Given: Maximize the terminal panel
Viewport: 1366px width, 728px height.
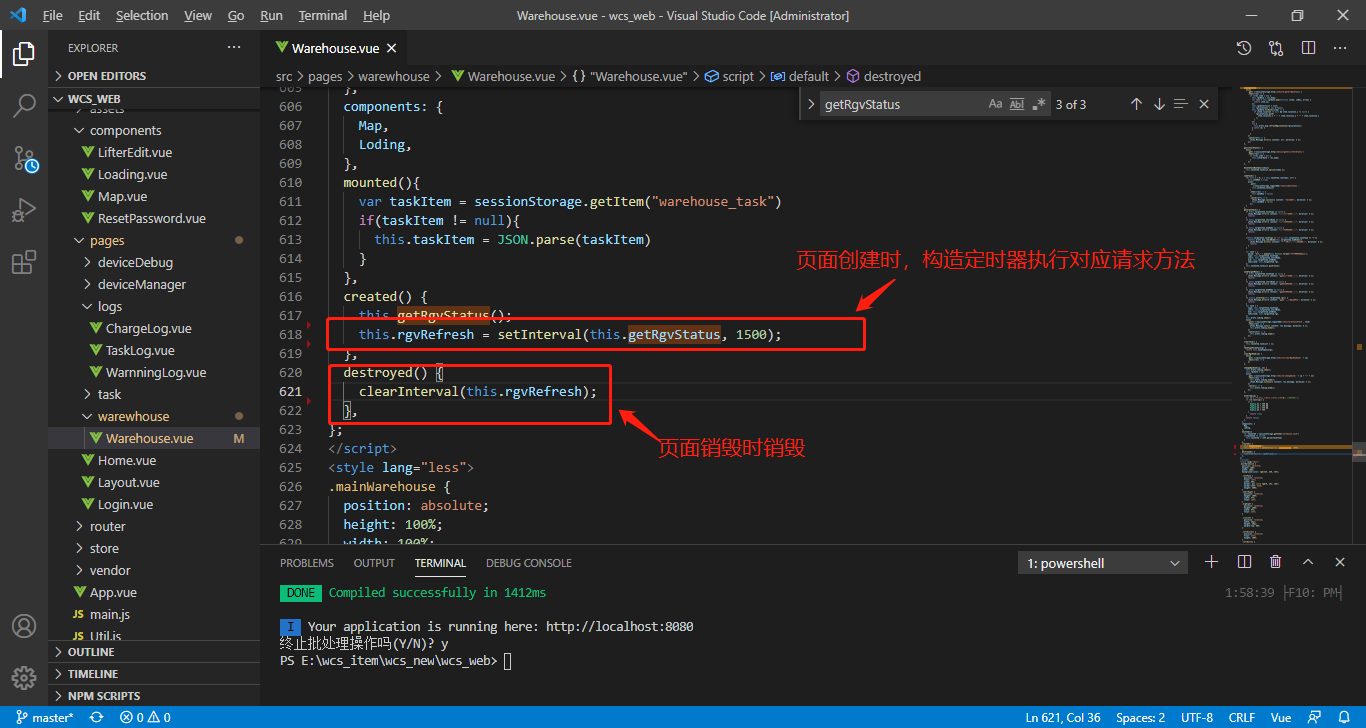Looking at the screenshot, I should [1308, 562].
